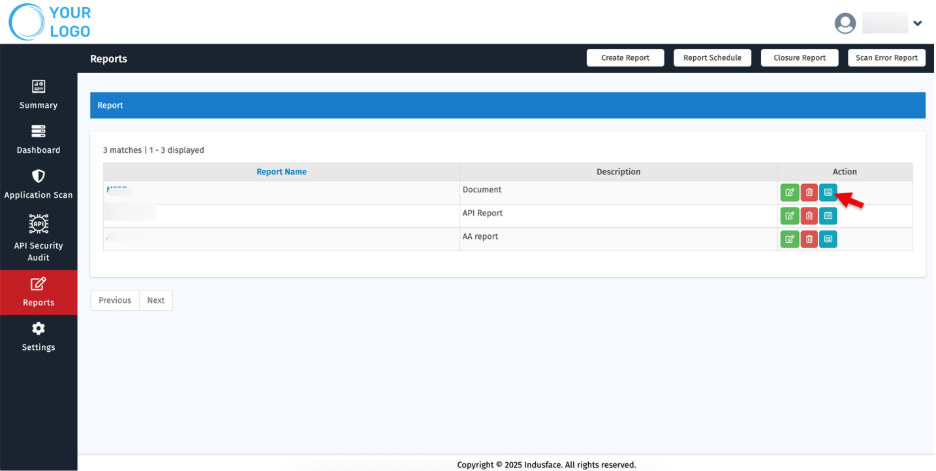This screenshot has width=936, height=471.
Task: Click the Your Logo image
Action: pos(50,22)
